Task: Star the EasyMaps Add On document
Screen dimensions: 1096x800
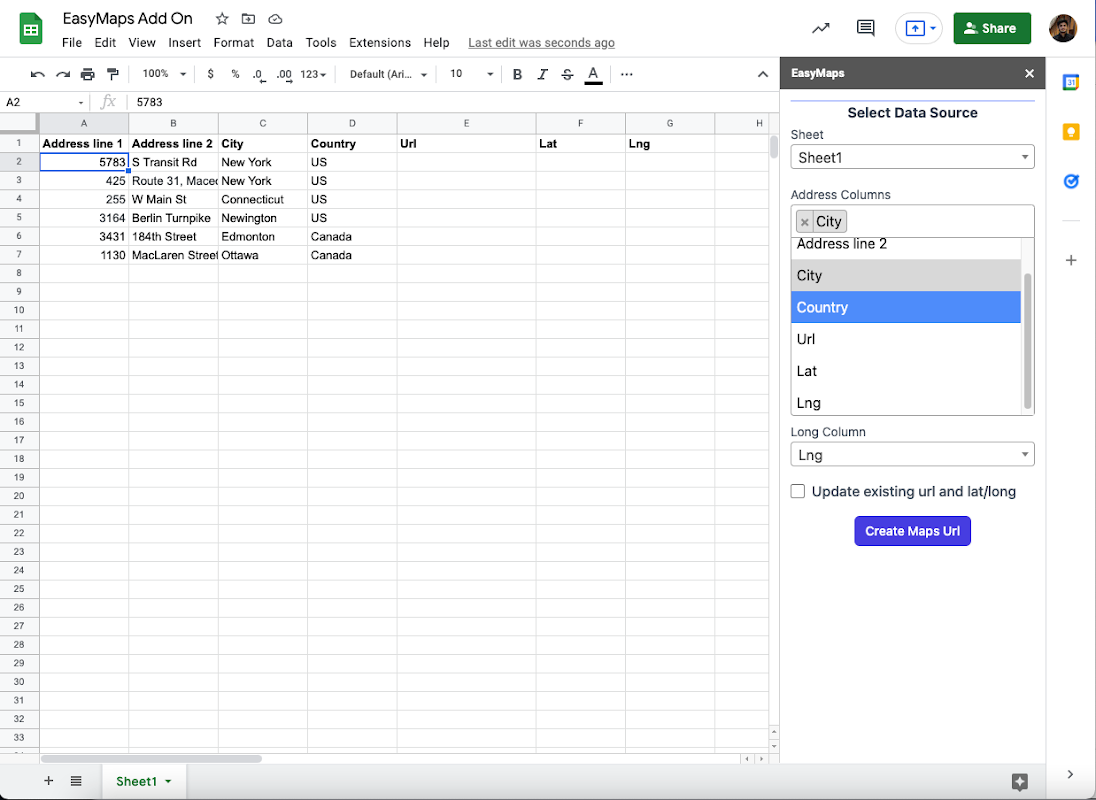Action: tap(222, 19)
